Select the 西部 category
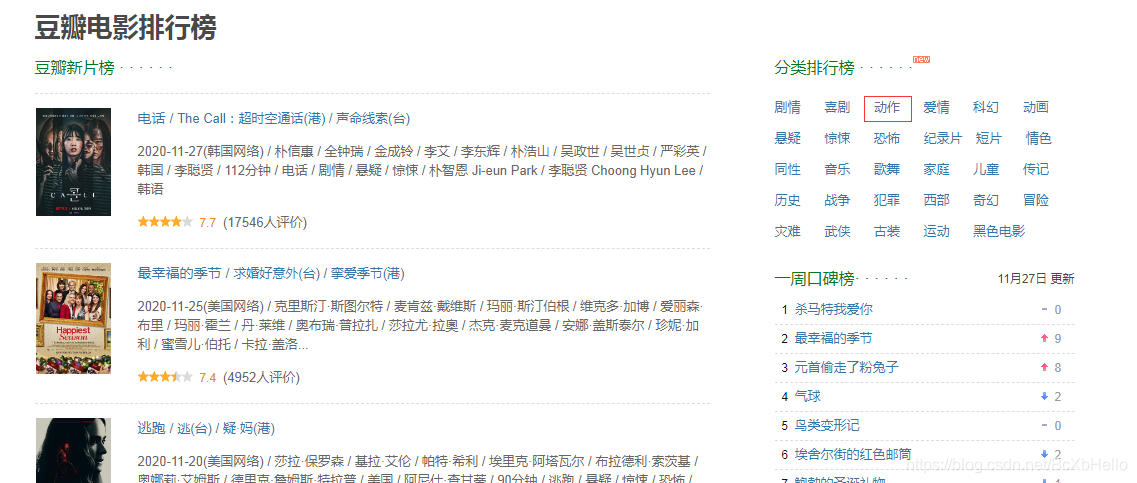Image resolution: width=1137 pixels, height=483 pixels. coord(936,199)
